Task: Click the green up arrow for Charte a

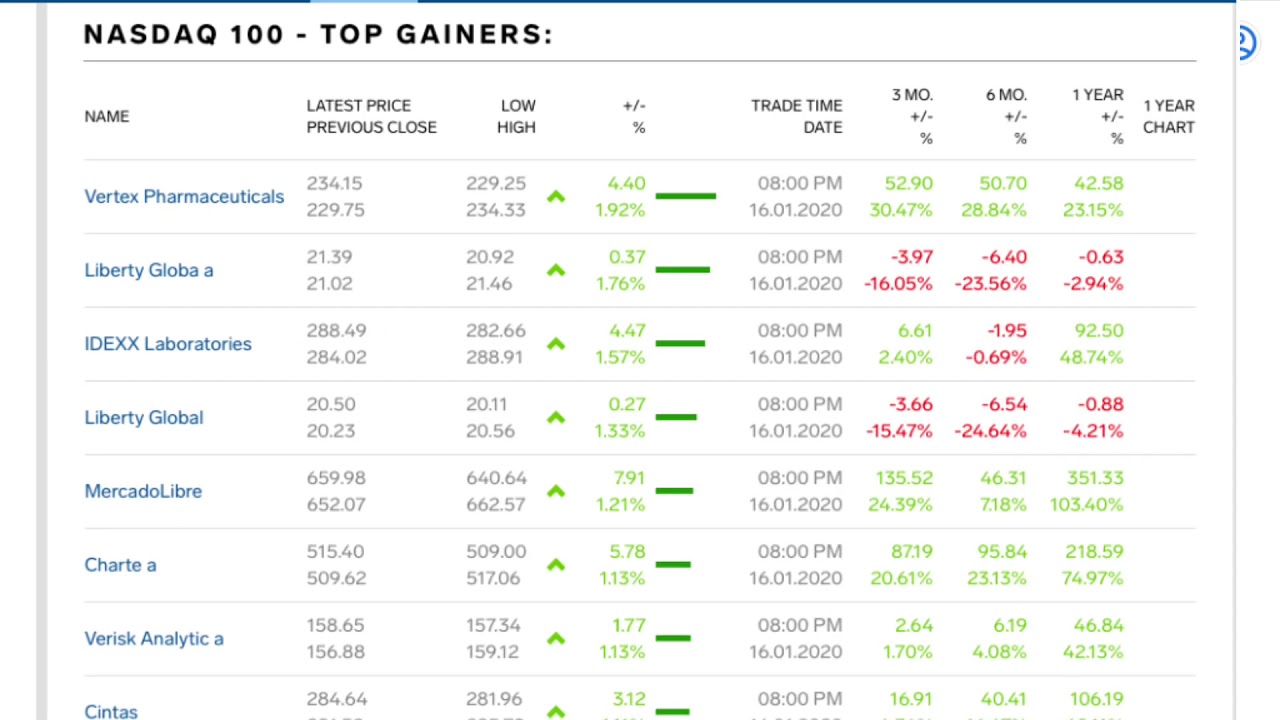Action: (x=556, y=565)
